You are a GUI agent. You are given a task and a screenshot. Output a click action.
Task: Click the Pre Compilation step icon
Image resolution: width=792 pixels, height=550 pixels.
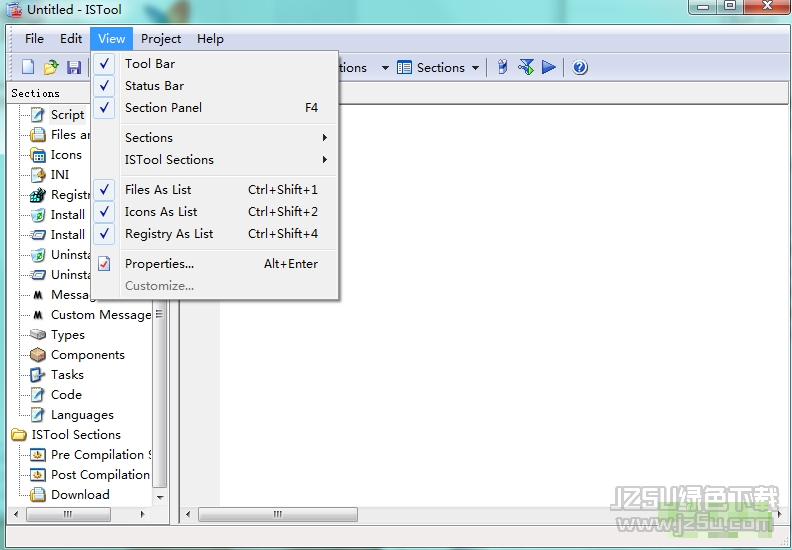[x=37, y=455]
